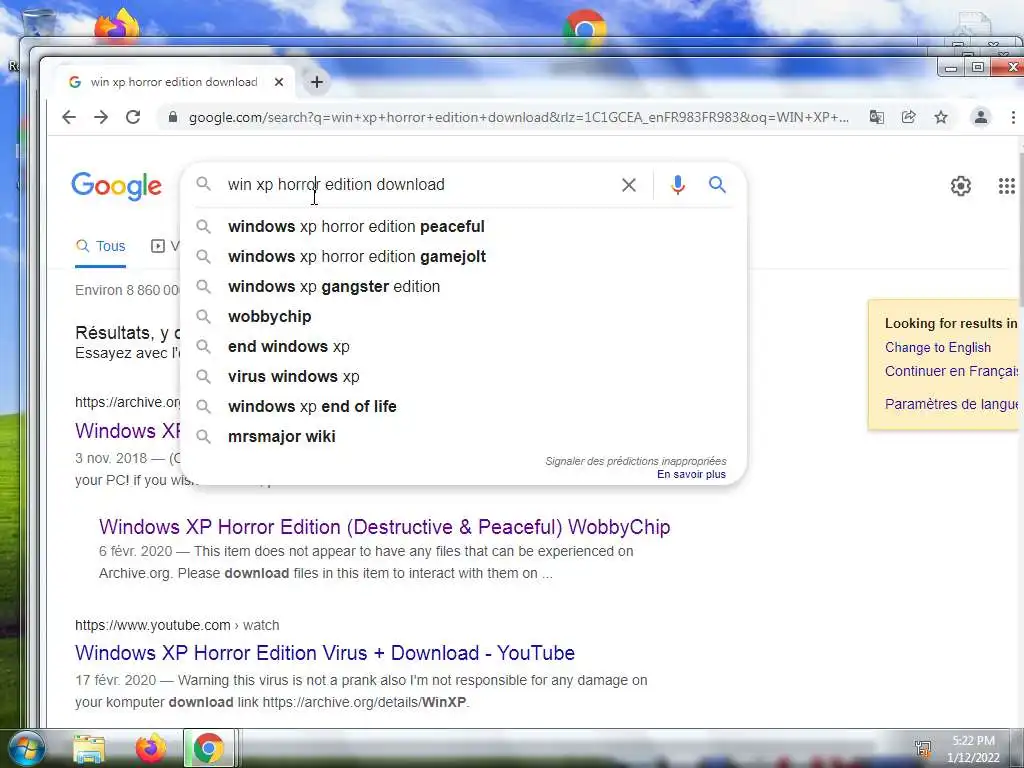This screenshot has height=768, width=1024.
Task: Open a new tab with the plus button
Action: pyautogui.click(x=317, y=82)
